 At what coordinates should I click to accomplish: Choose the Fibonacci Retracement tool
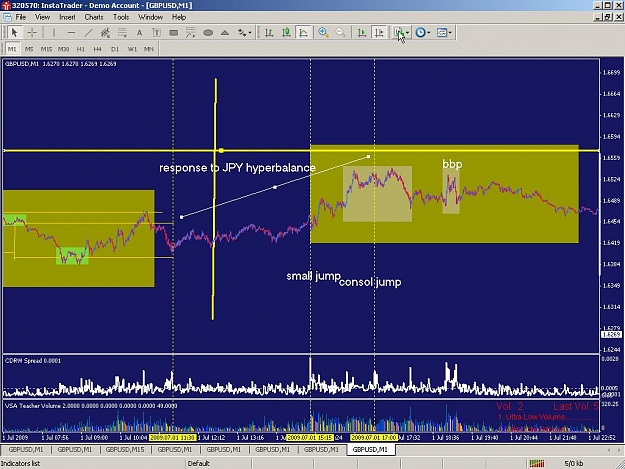point(122,33)
